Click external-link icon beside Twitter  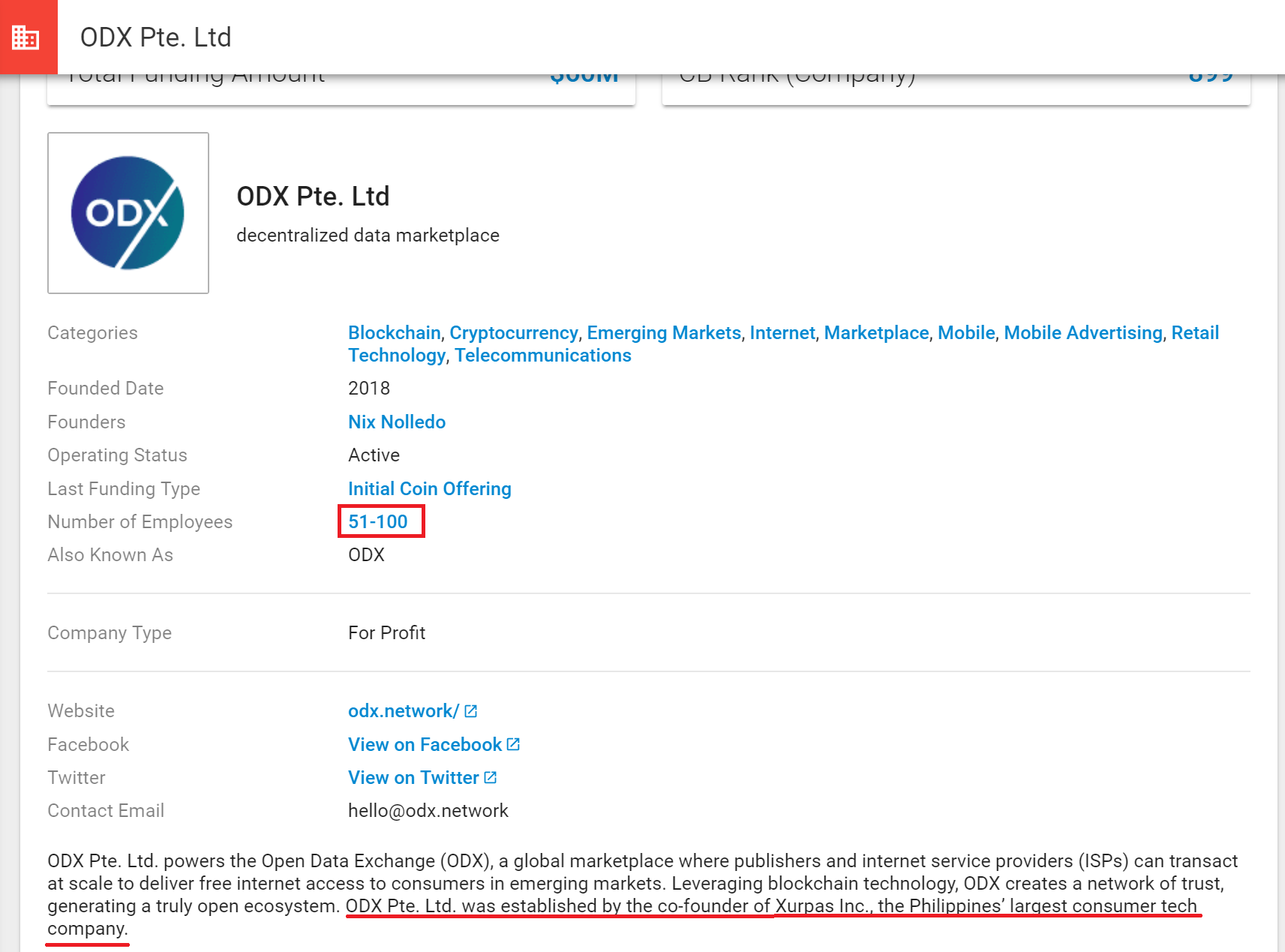click(490, 777)
